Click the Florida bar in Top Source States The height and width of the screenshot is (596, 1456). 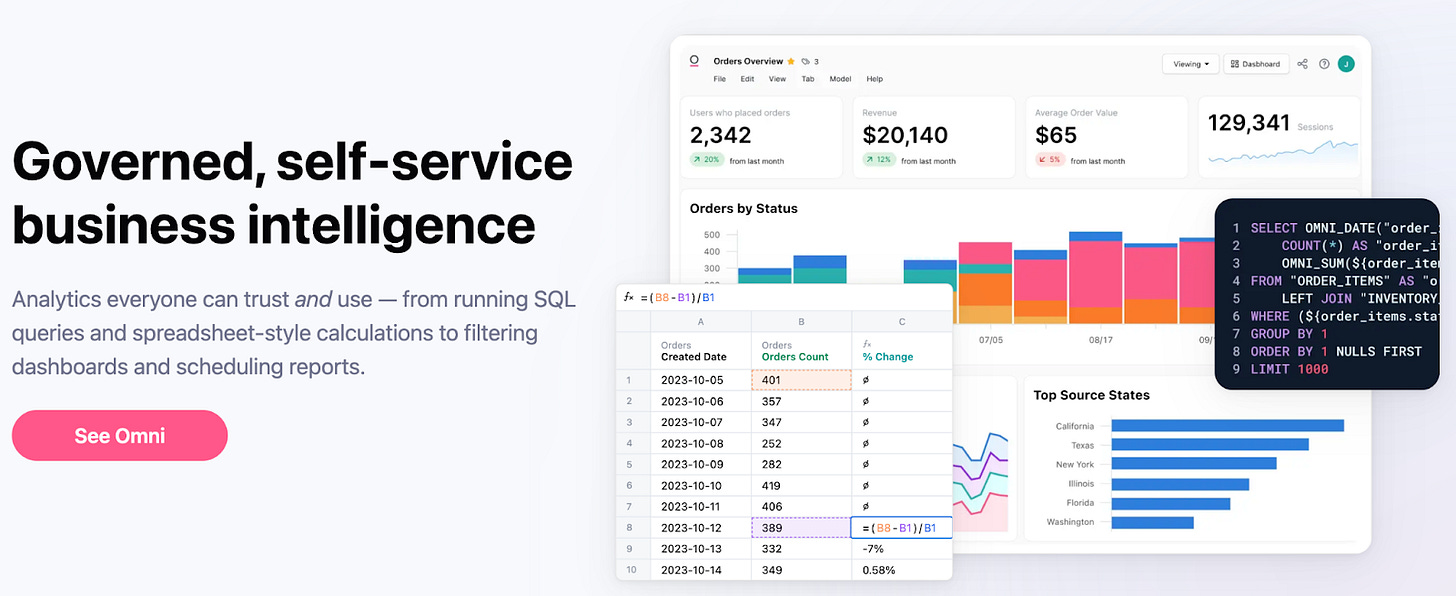coord(1171,503)
